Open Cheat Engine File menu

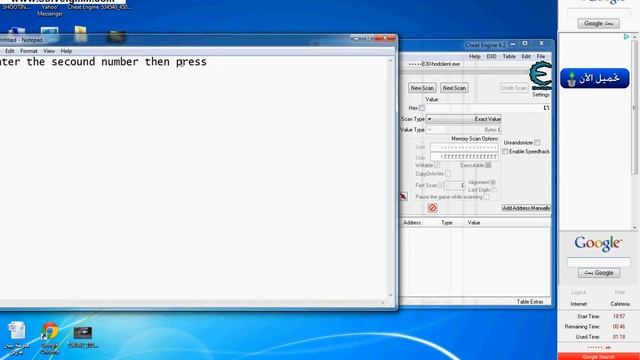(541, 56)
